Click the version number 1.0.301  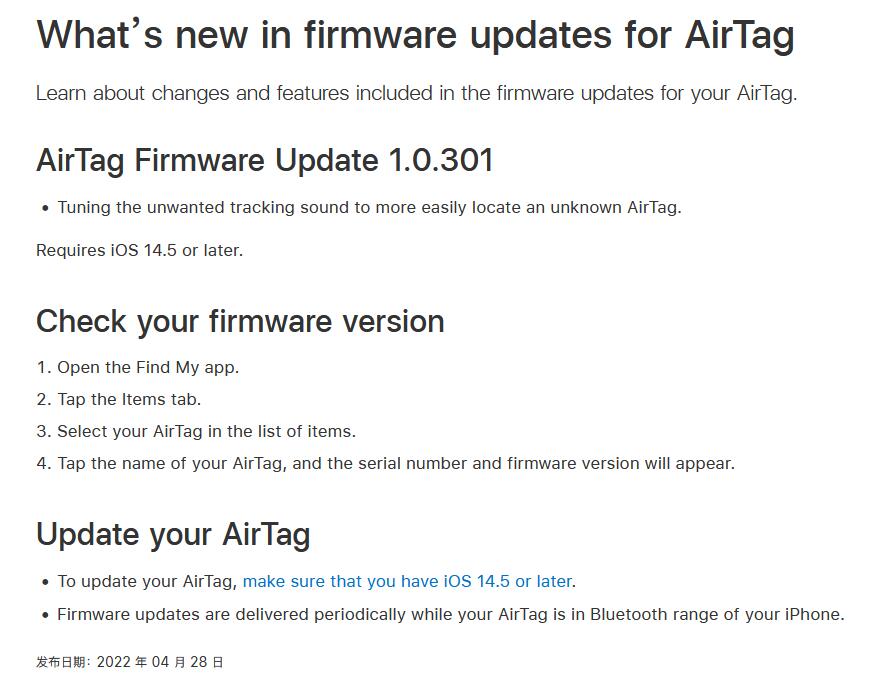[x=441, y=160]
